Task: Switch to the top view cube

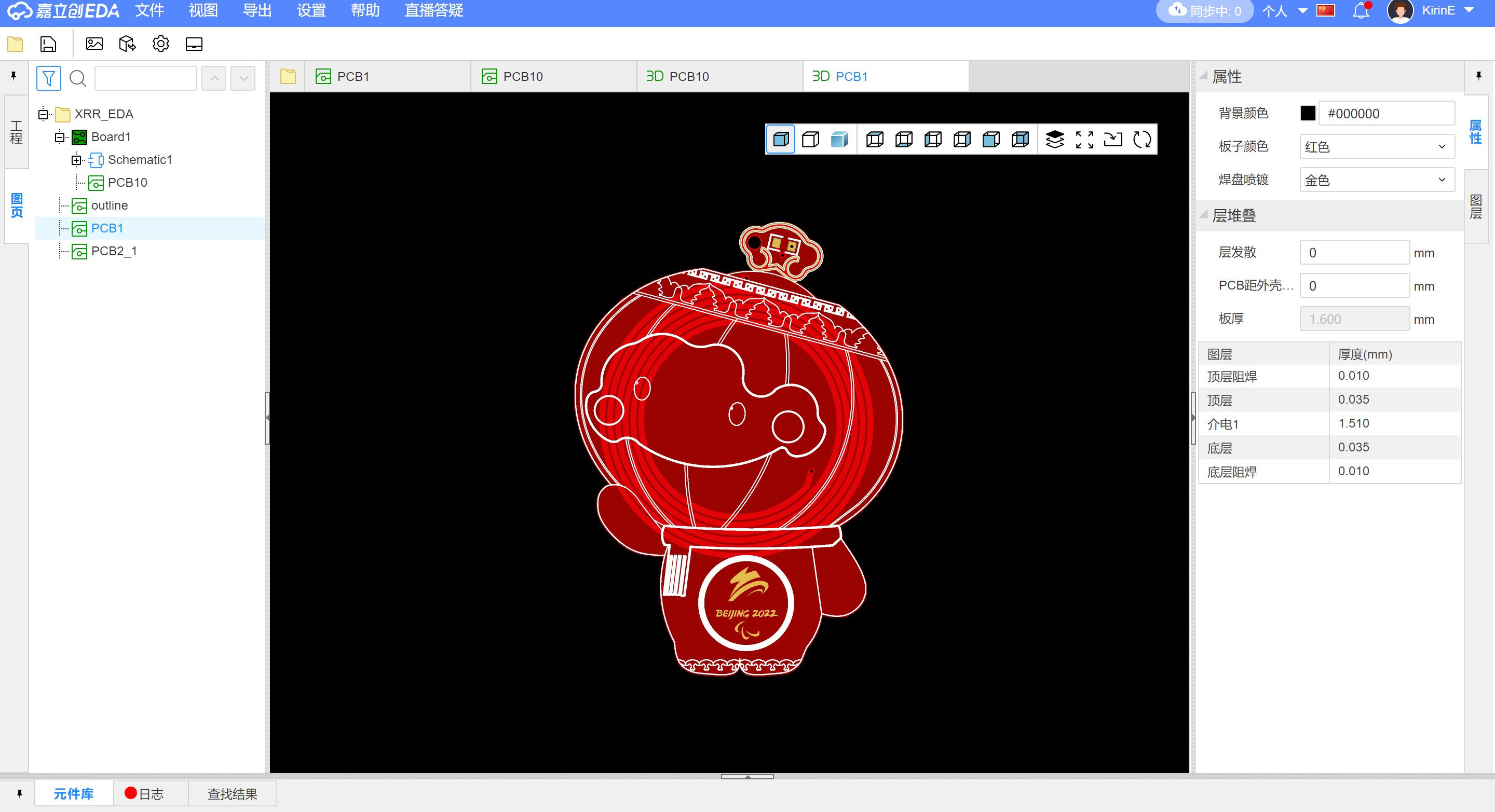Action: tap(875, 139)
